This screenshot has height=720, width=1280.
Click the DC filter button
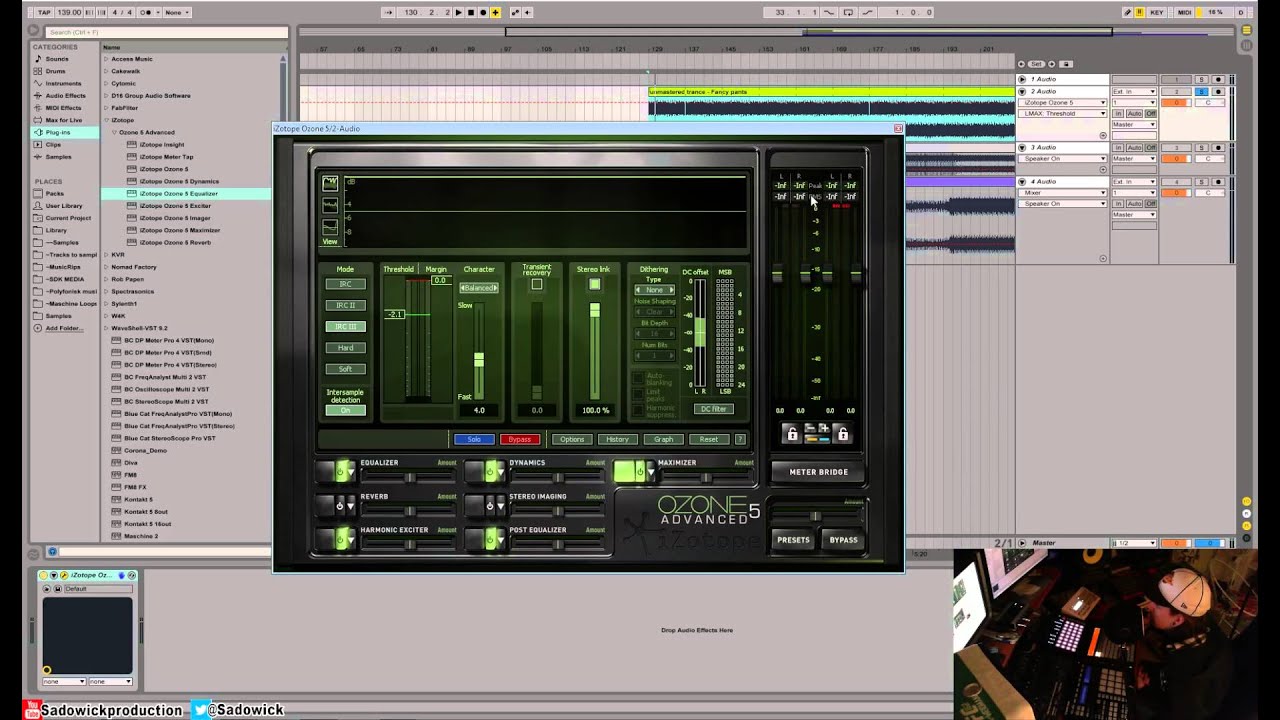[x=713, y=409]
